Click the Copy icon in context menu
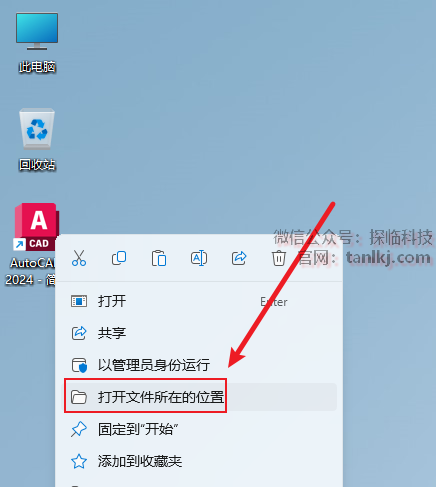This screenshot has width=436, height=487. pos(119,258)
